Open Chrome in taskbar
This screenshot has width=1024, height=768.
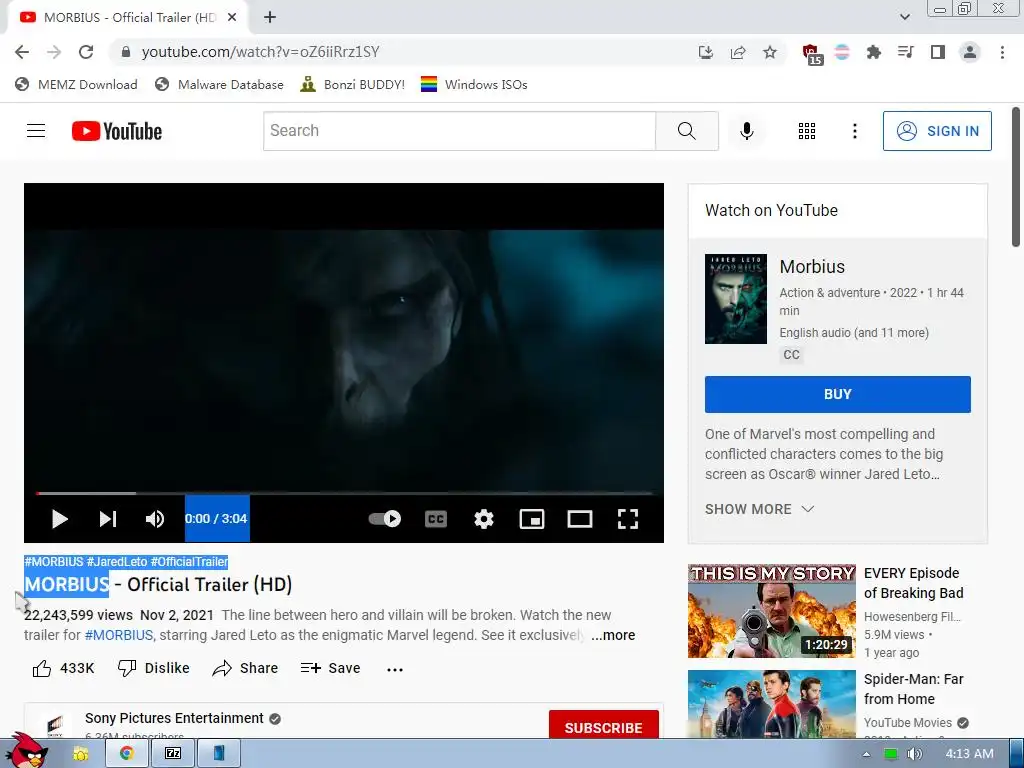tap(127, 754)
